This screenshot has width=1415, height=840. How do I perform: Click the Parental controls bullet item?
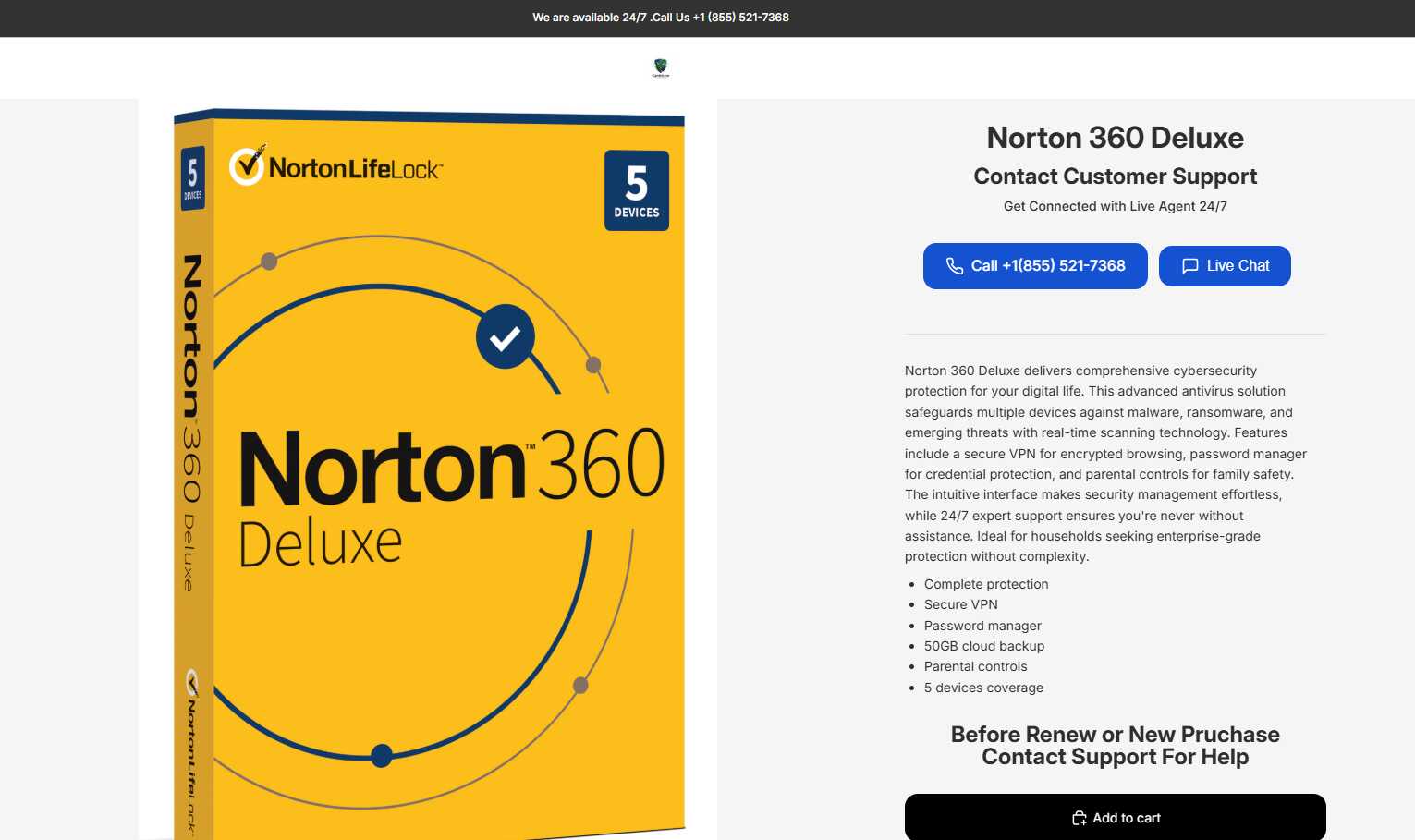click(976, 666)
